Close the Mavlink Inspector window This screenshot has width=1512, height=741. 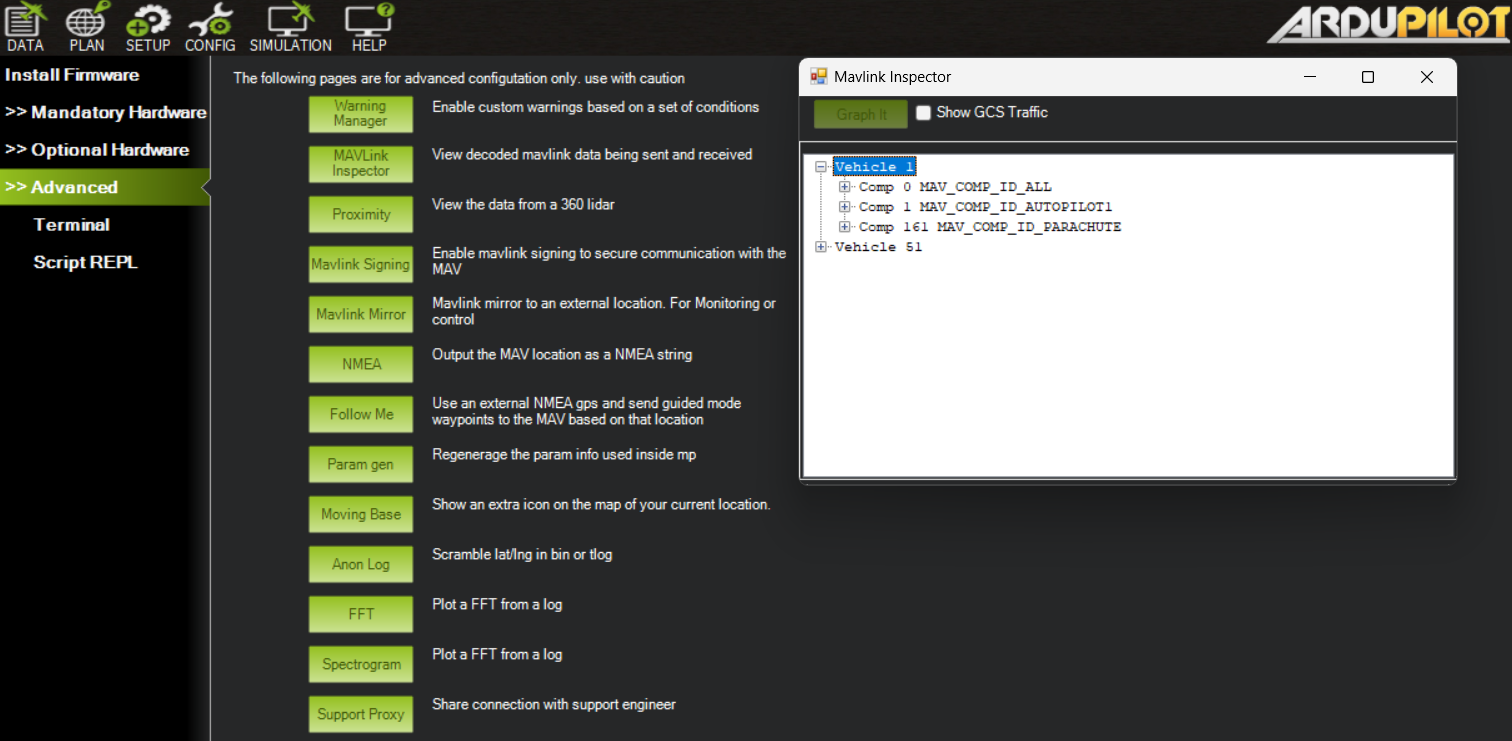tap(1427, 77)
